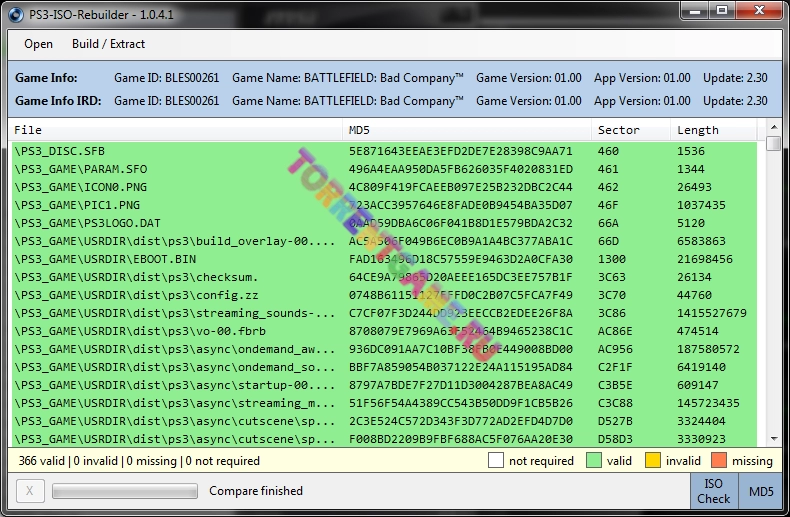This screenshot has width=790, height=517.
Task: Click the X cancel button beside progress bar
Action: [29, 491]
